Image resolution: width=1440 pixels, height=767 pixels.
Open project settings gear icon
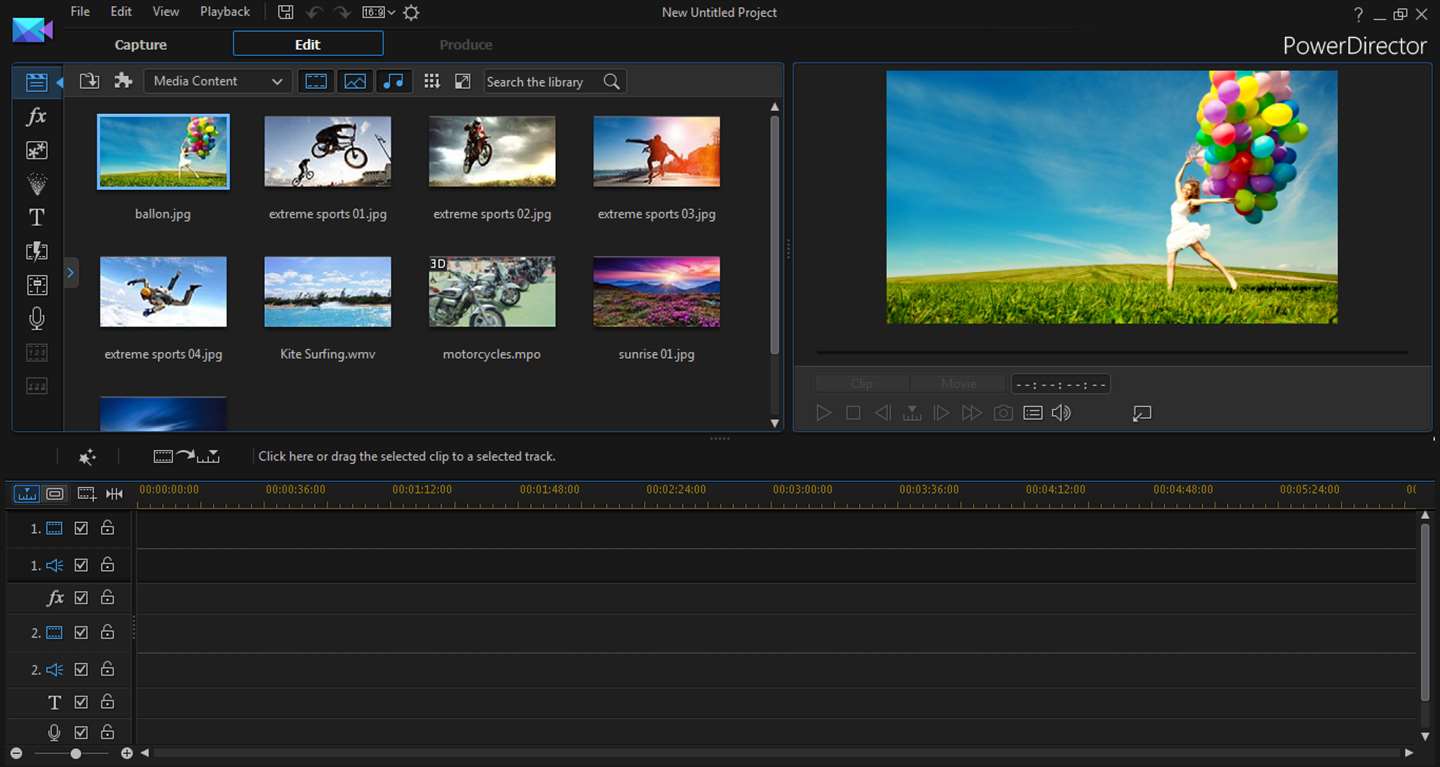coord(411,12)
